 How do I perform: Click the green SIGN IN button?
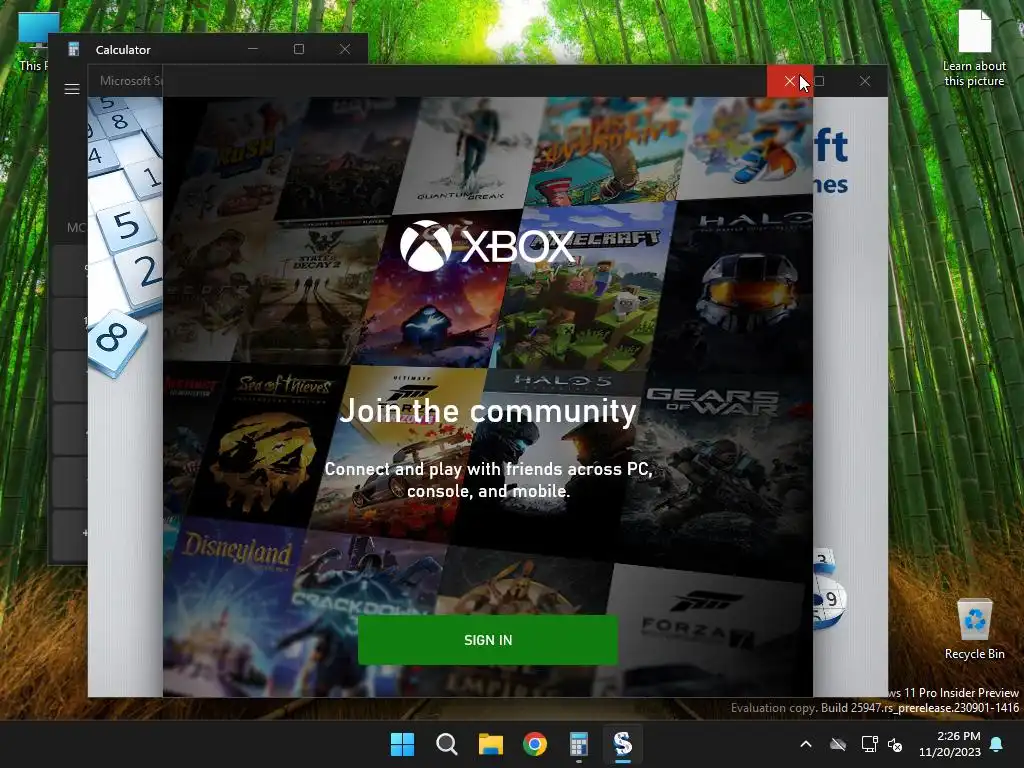[x=488, y=640]
